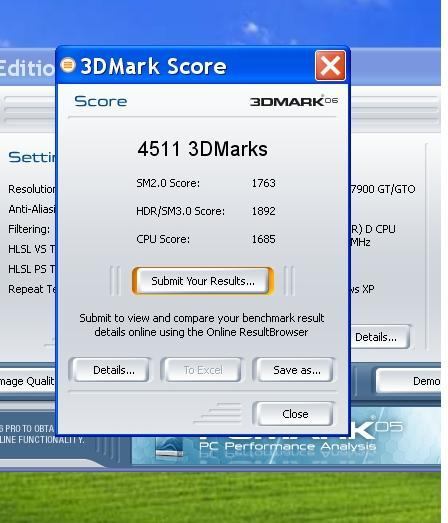Click the HDR/SM3.0 Score label
Screen dimensions: 448x523
click(180, 211)
